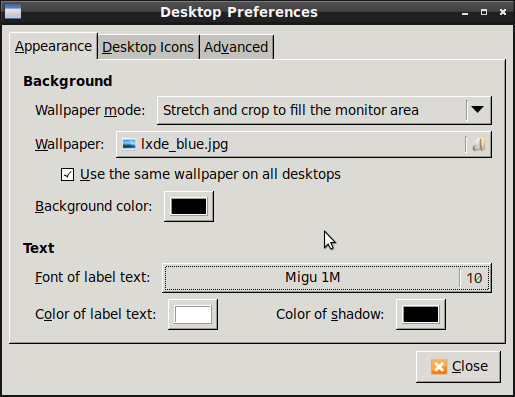This screenshot has height=397, width=515.
Task: Open the Stretch and crop wallpaper mode combo box
Action: pyautogui.click(x=324, y=110)
